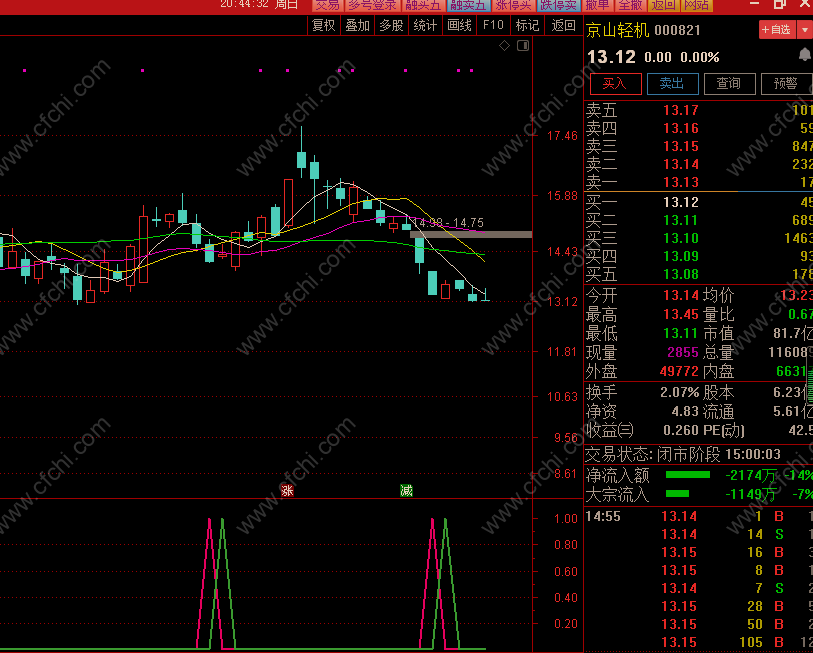Open the 交易 trade menu
813x653 pixels.
coord(328,5)
